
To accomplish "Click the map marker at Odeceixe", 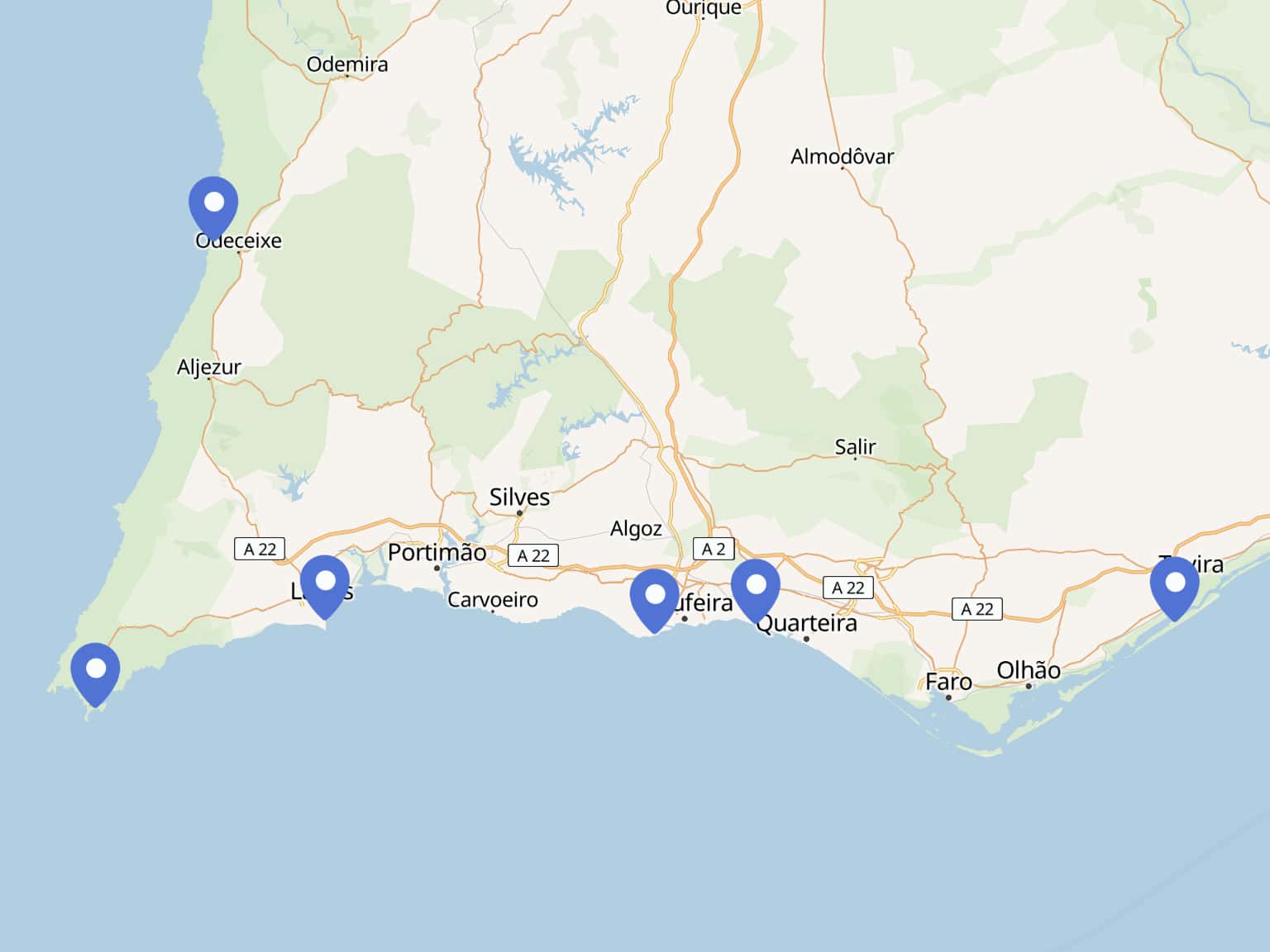I will 213,205.
